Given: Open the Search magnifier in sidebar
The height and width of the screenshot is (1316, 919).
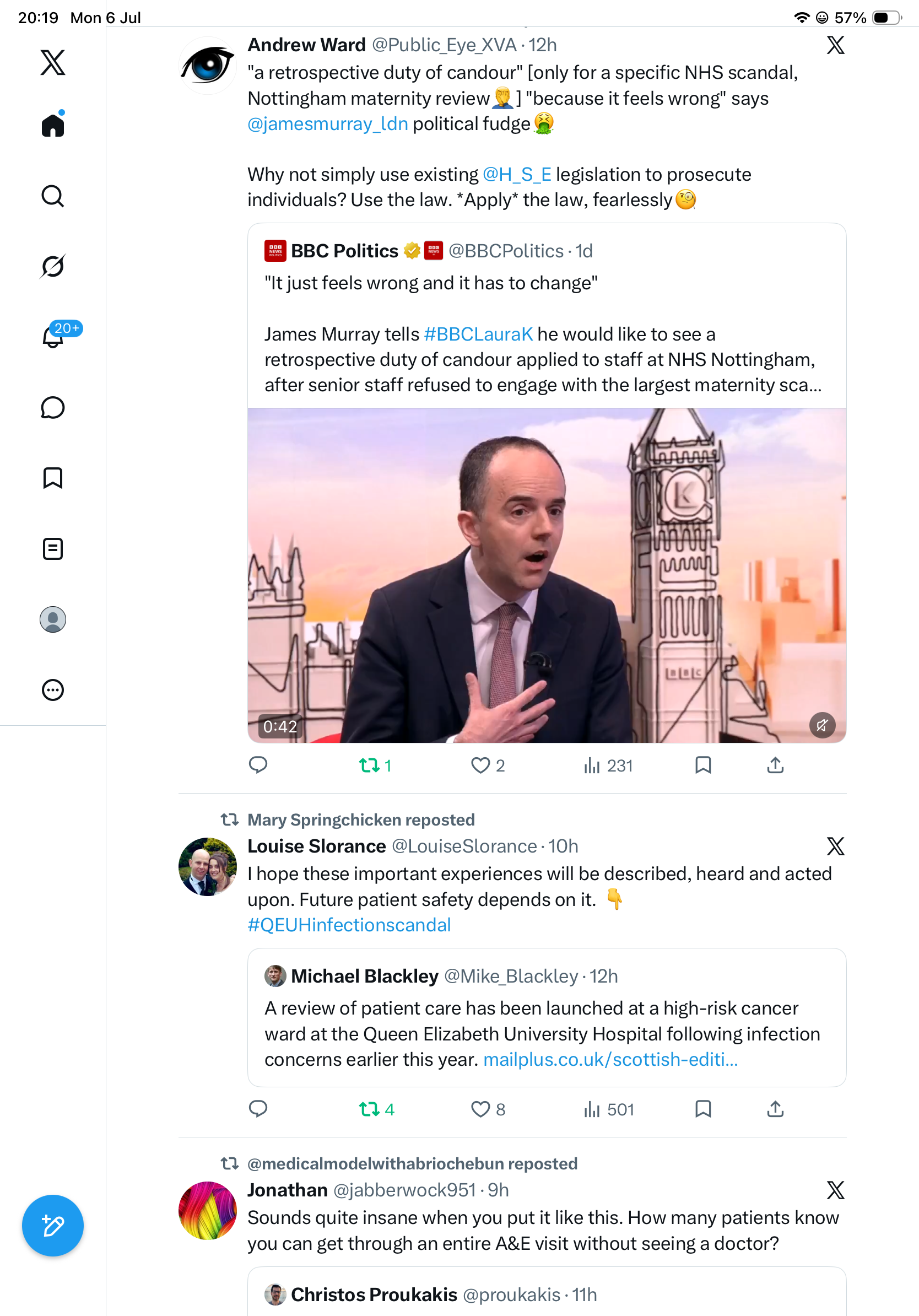Looking at the screenshot, I should (53, 196).
